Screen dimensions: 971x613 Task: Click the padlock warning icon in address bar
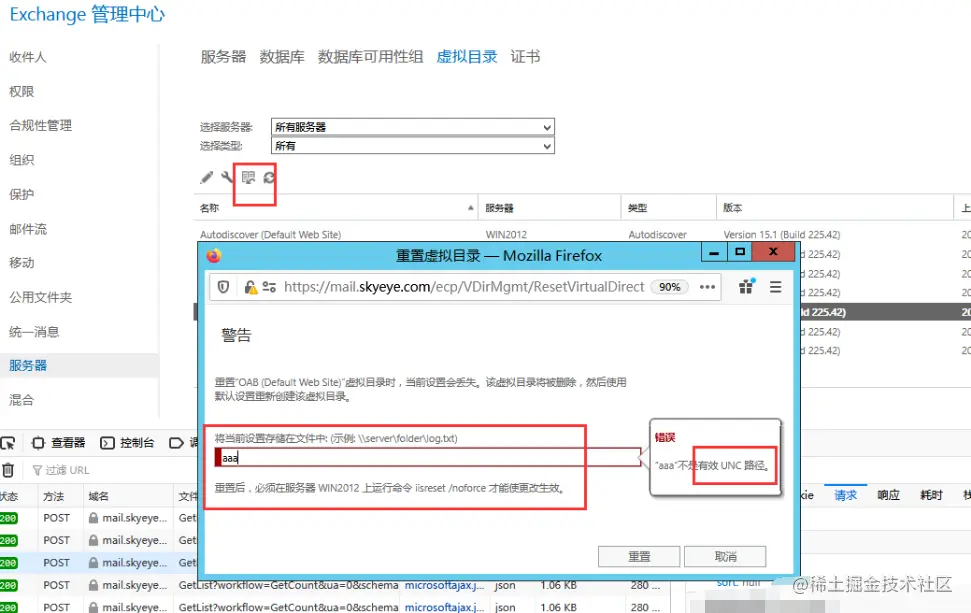[x=250, y=287]
